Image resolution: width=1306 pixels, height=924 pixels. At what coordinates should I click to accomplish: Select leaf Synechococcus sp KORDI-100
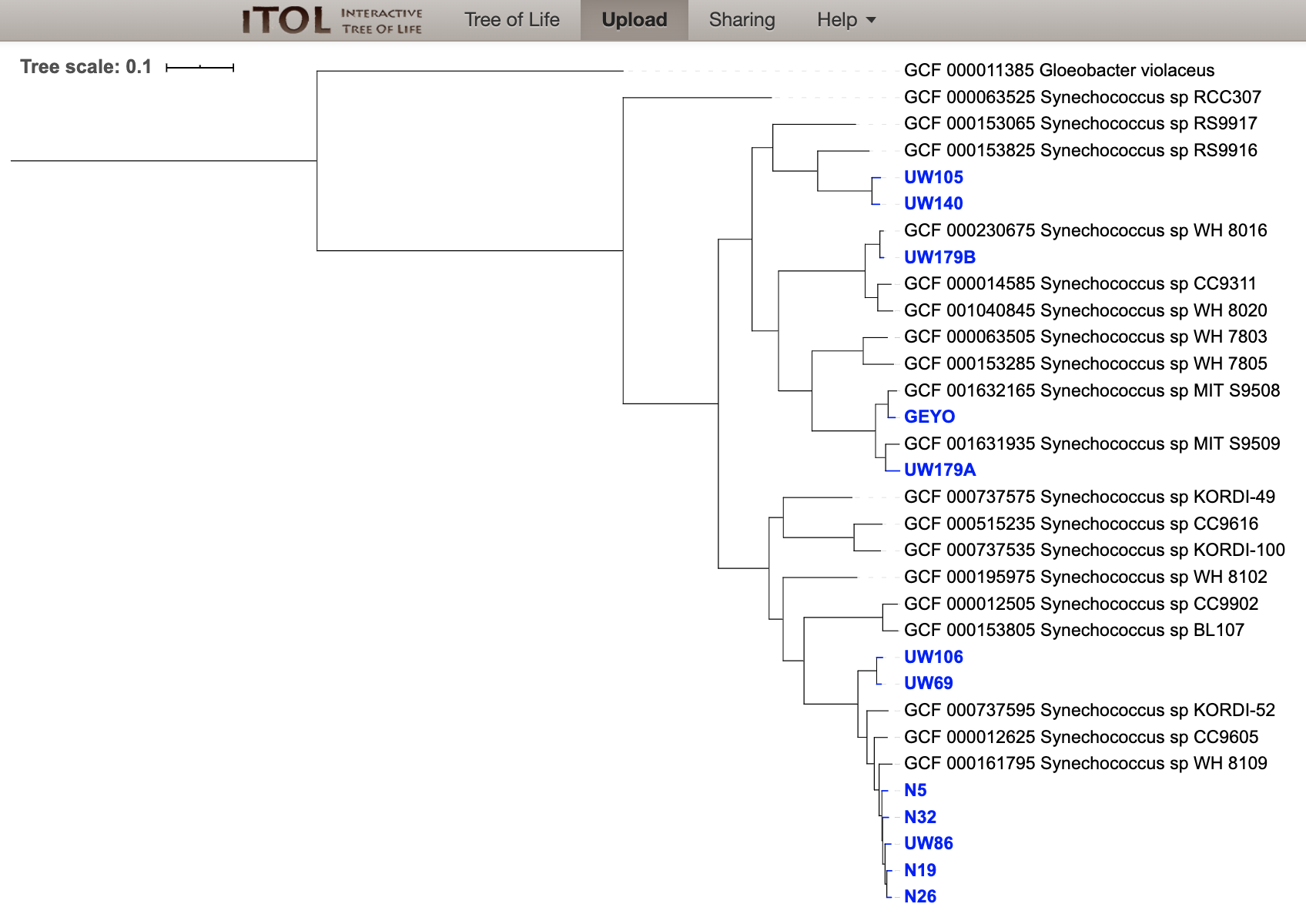[x=1094, y=550]
